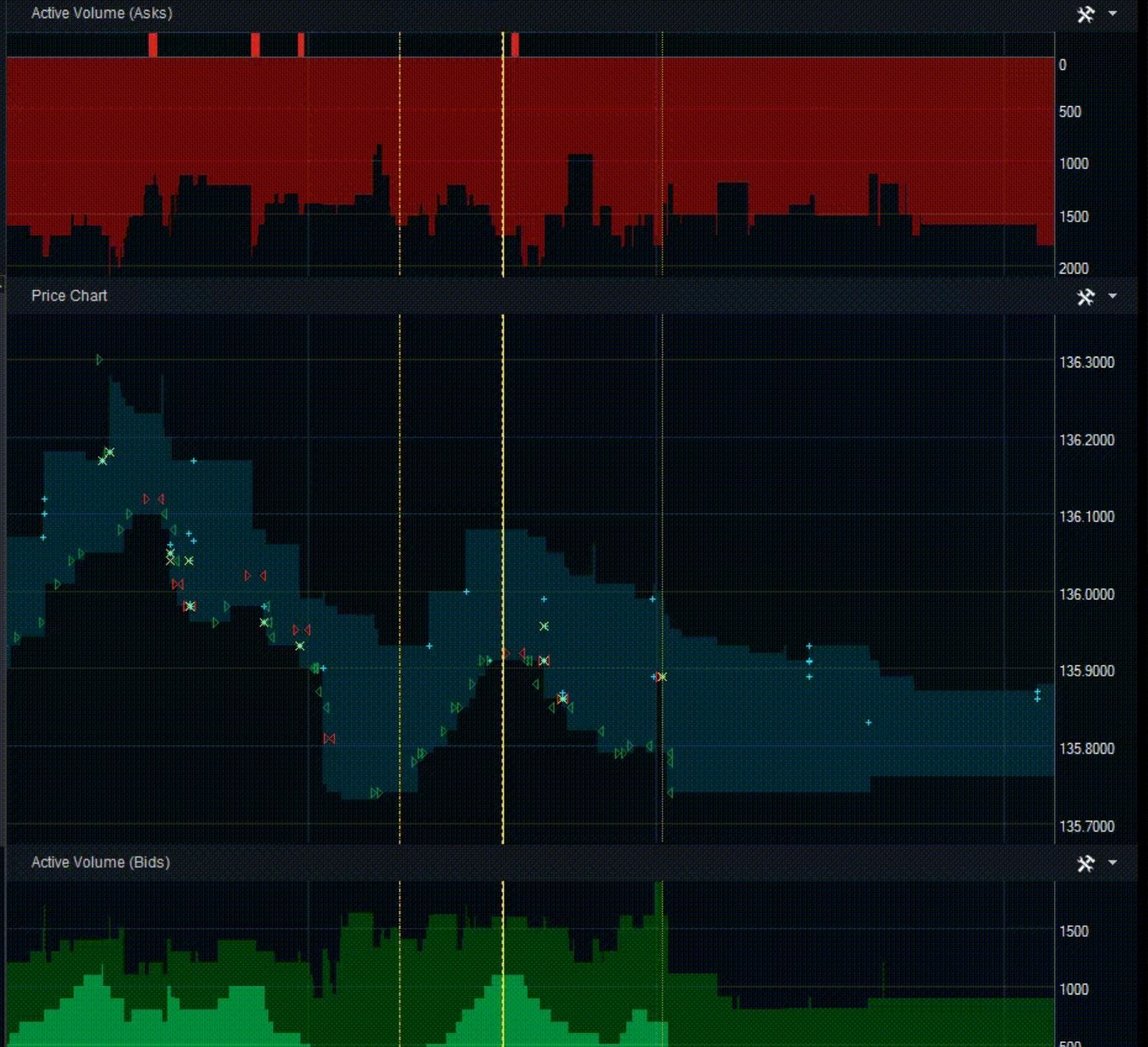Select the Price Chart panel title
This screenshot has height=1047, width=1148.
[x=69, y=296]
